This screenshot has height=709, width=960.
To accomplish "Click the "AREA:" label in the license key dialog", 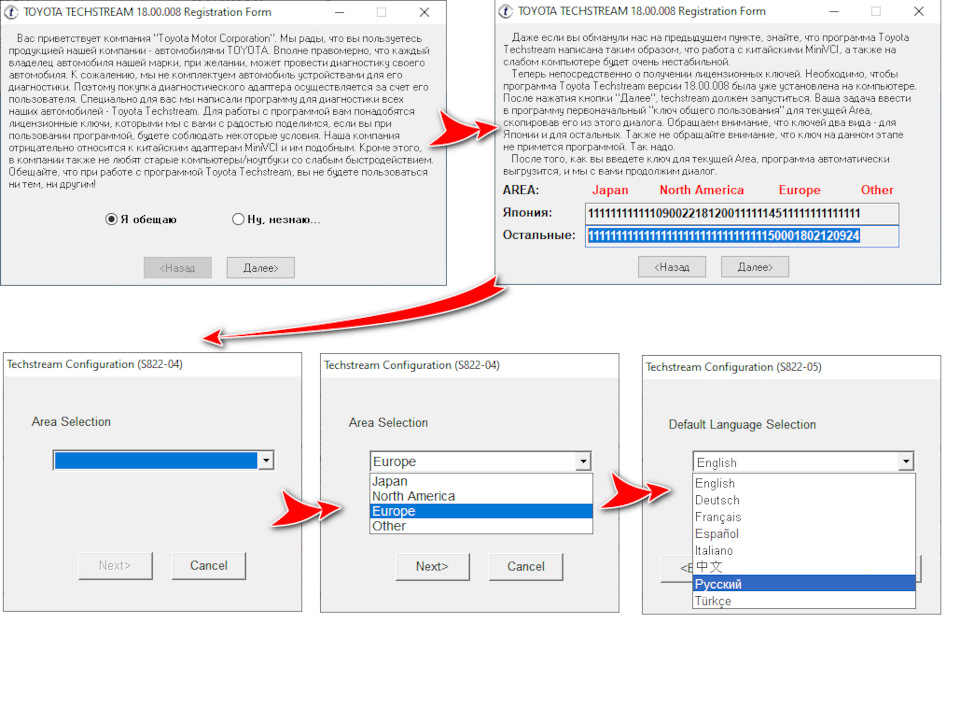I will tap(521, 190).
